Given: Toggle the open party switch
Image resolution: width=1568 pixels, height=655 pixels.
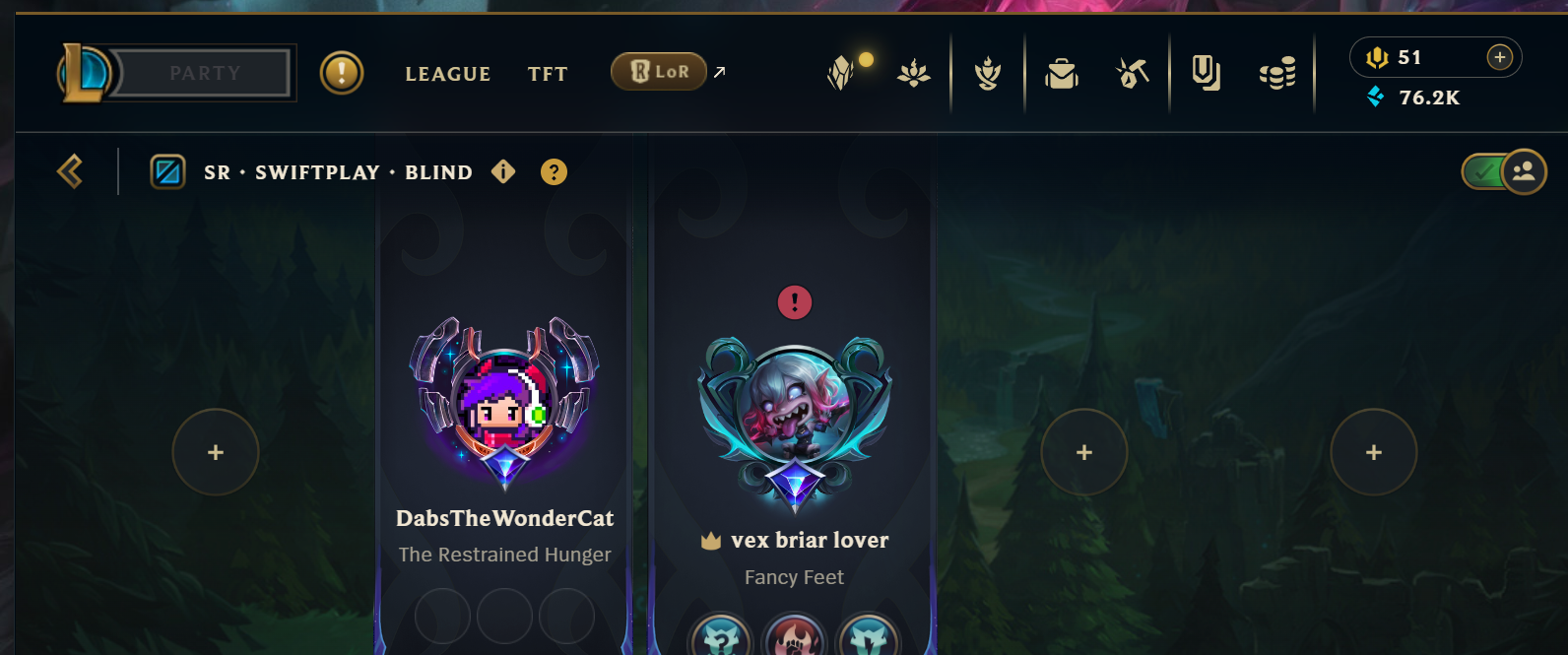Looking at the screenshot, I should point(1504,172).
